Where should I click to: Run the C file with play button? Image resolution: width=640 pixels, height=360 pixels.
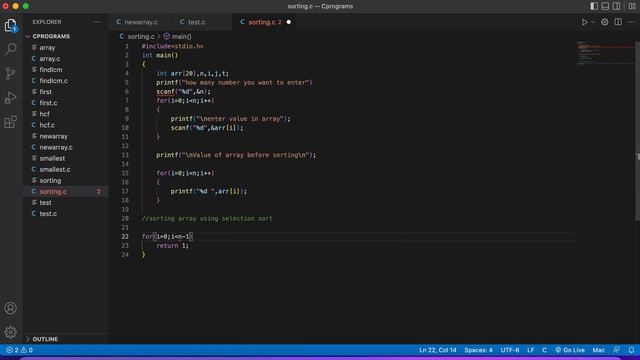pyautogui.click(x=584, y=22)
